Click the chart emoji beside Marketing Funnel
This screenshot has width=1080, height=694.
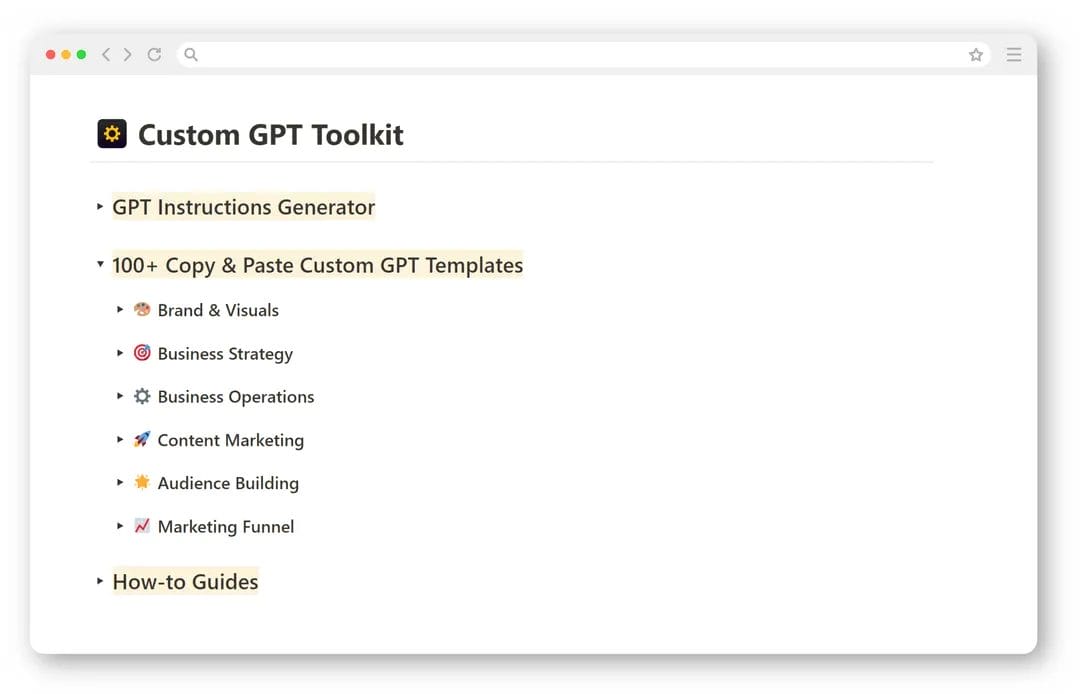(x=141, y=526)
